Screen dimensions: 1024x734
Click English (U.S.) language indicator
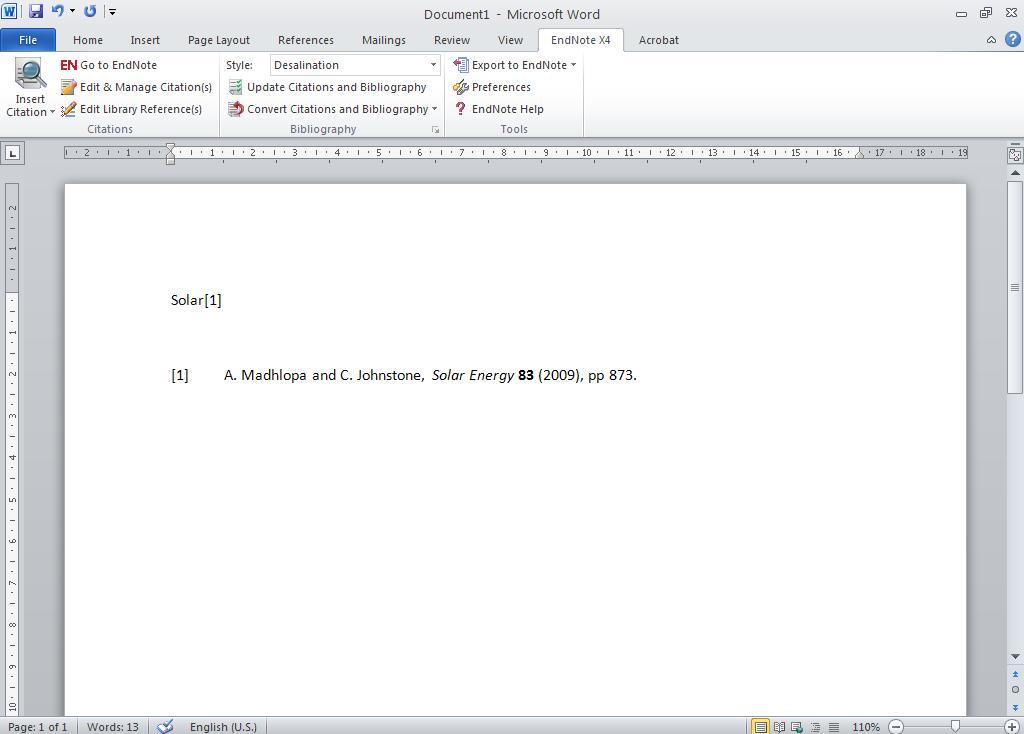[223, 727]
